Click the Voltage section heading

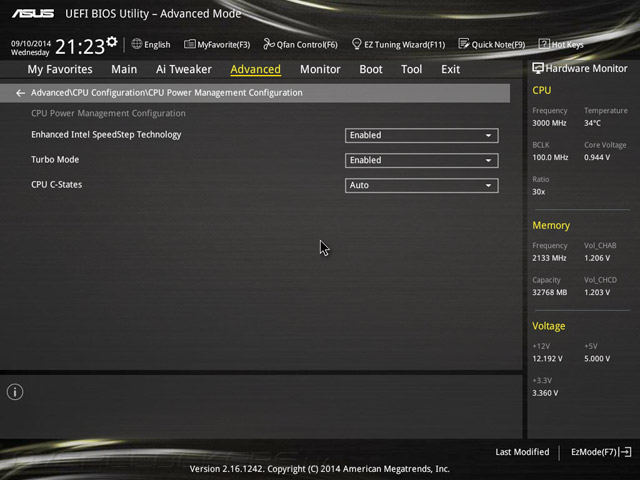(549, 326)
